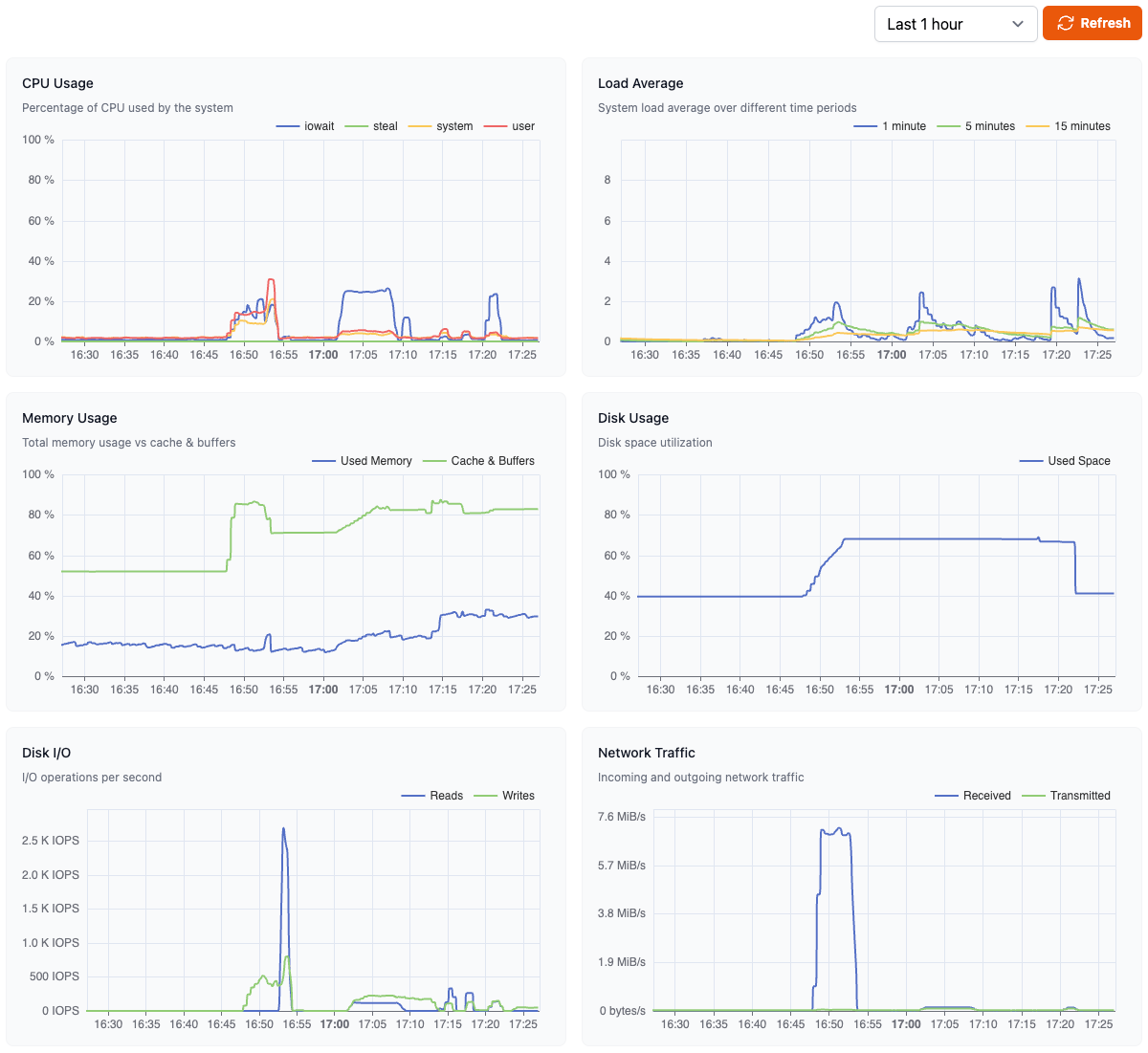Screen dimensions: 1148x1053
Task: Toggle Received series in Network Traffic legend
Action: 973,796
